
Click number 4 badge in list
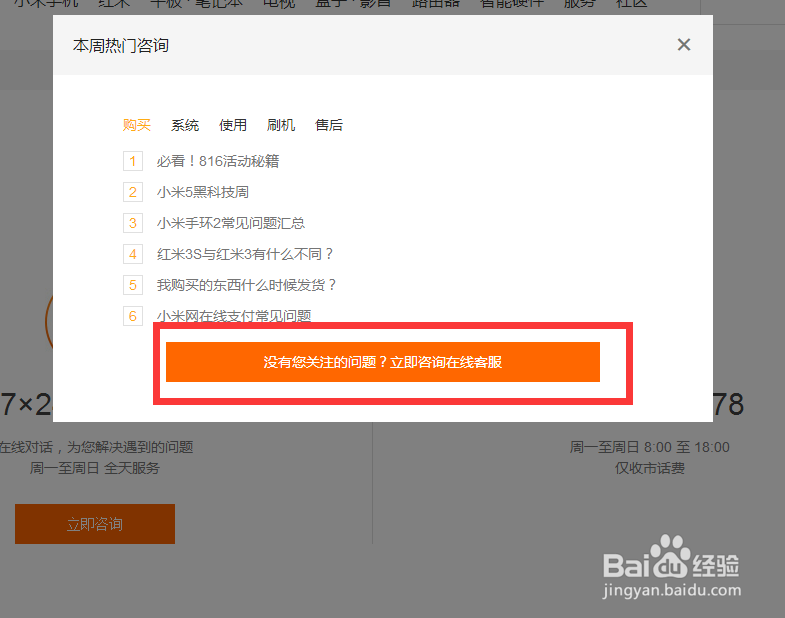click(x=133, y=254)
